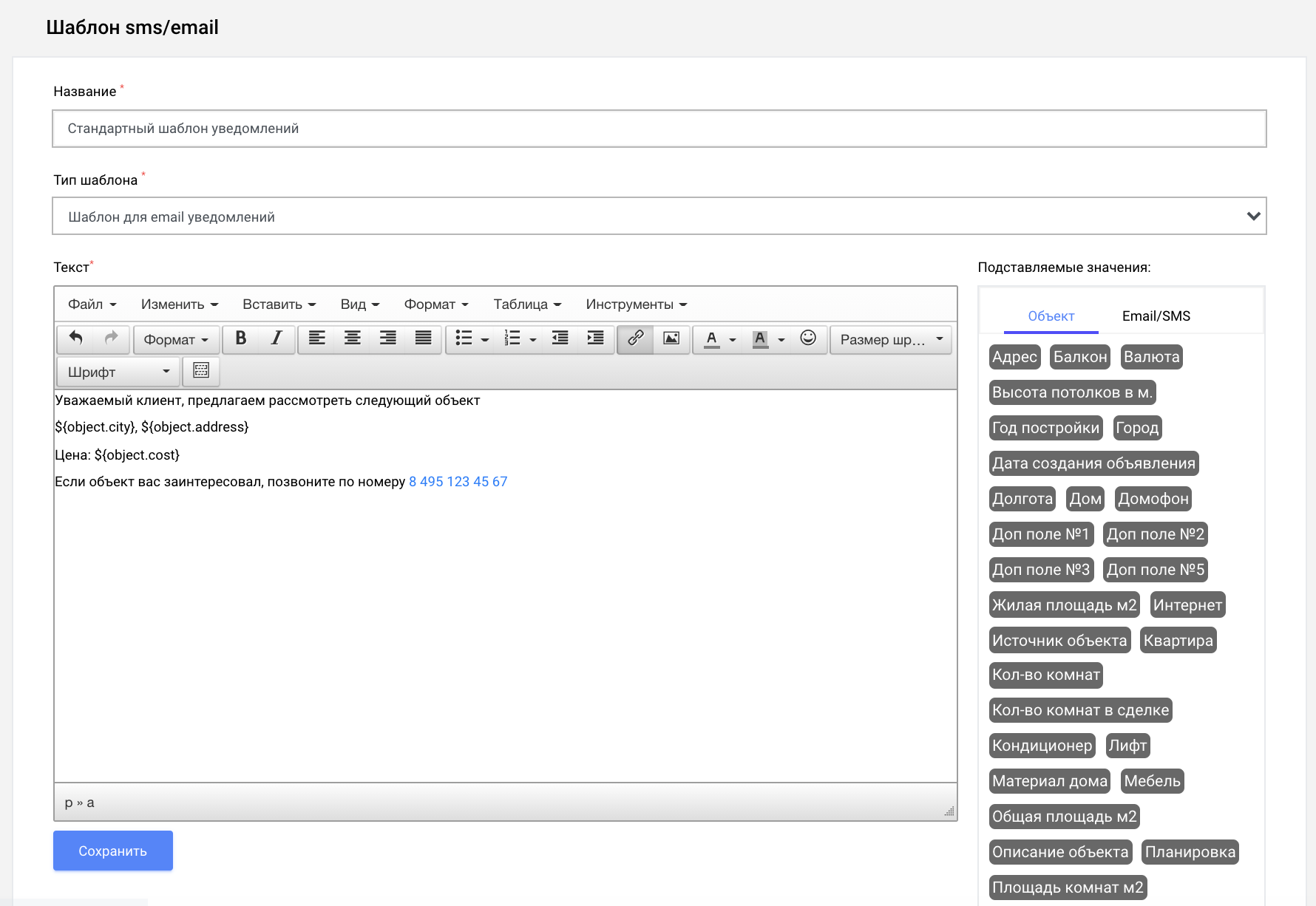The height and width of the screenshot is (906, 1316).
Task: Toggle italic formatting
Action: [276, 339]
